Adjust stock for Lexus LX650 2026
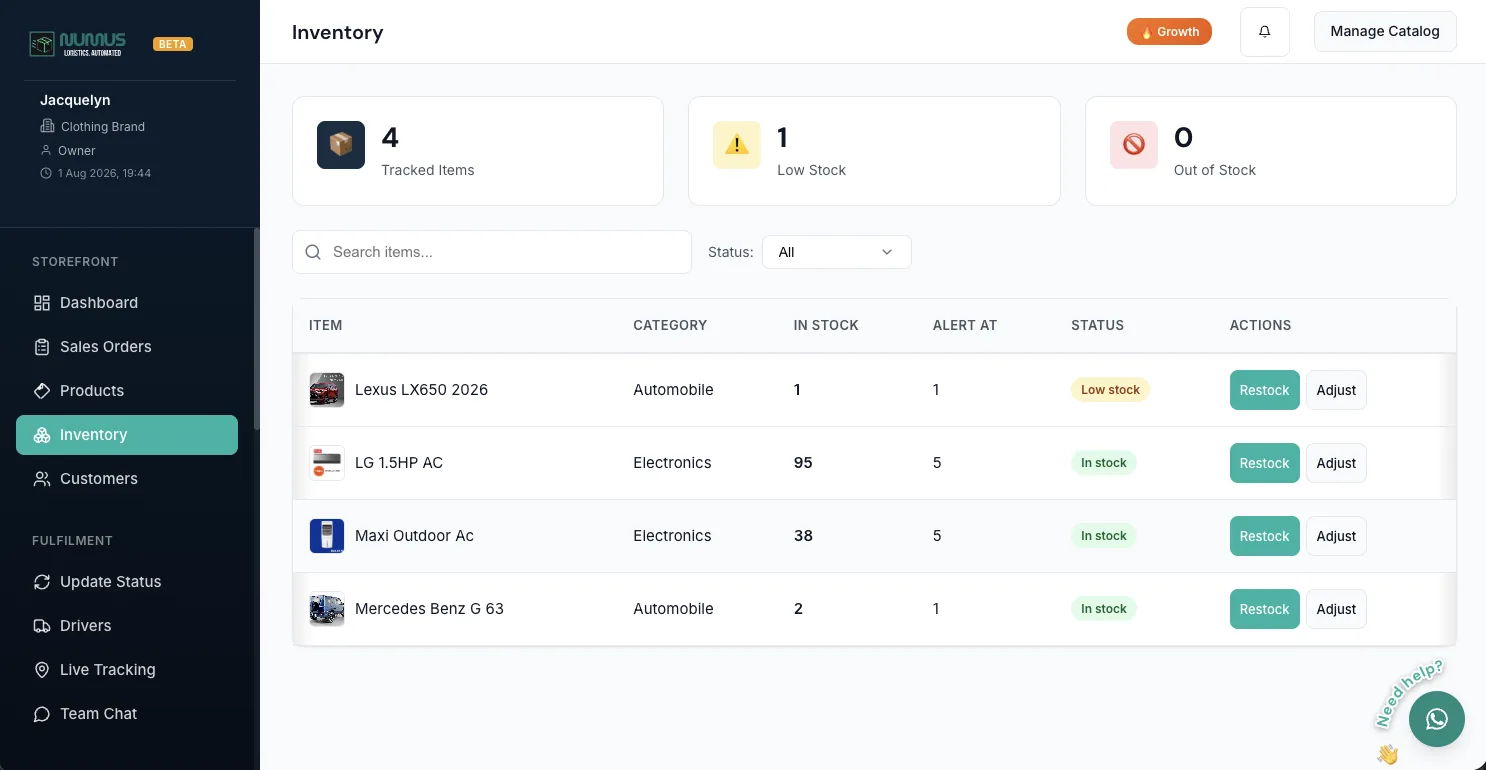The width and height of the screenshot is (1486, 770). (x=1336, y=390)
